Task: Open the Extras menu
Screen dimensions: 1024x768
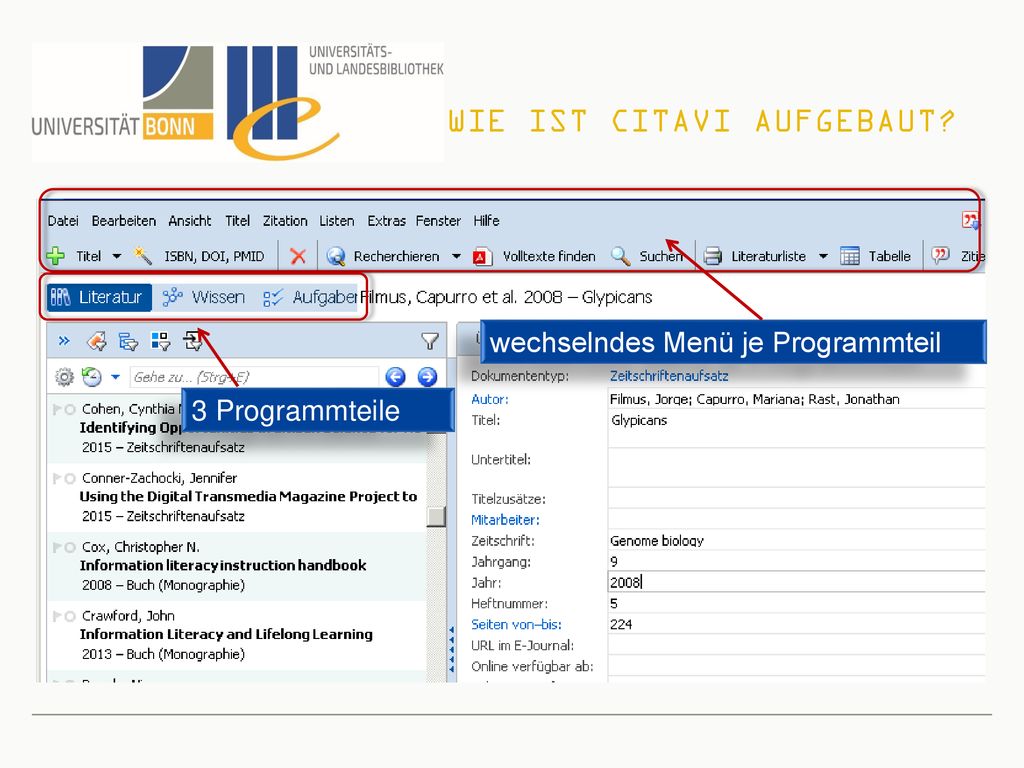Action: point(386,221)
